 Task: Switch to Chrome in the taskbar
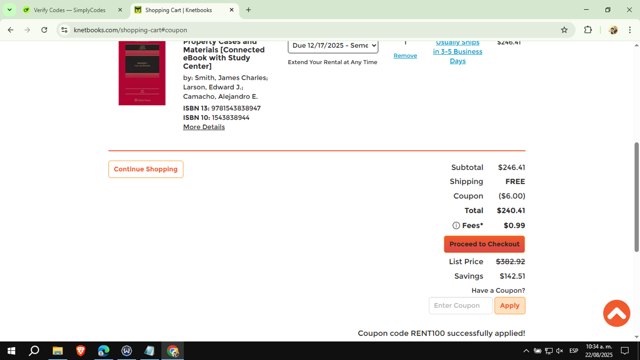point(173,351)
